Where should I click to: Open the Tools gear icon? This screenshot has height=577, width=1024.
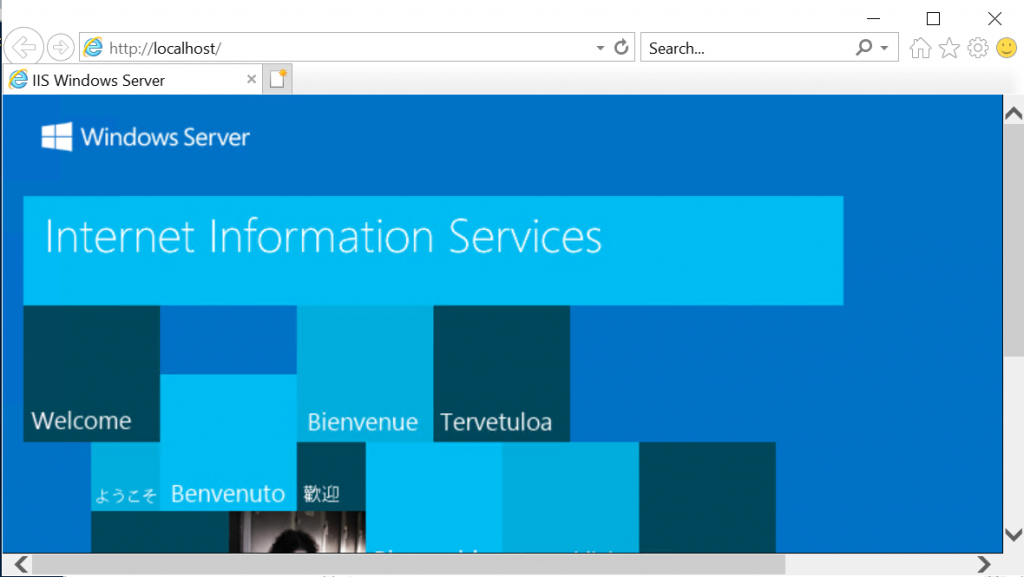(x=978, y=48)
